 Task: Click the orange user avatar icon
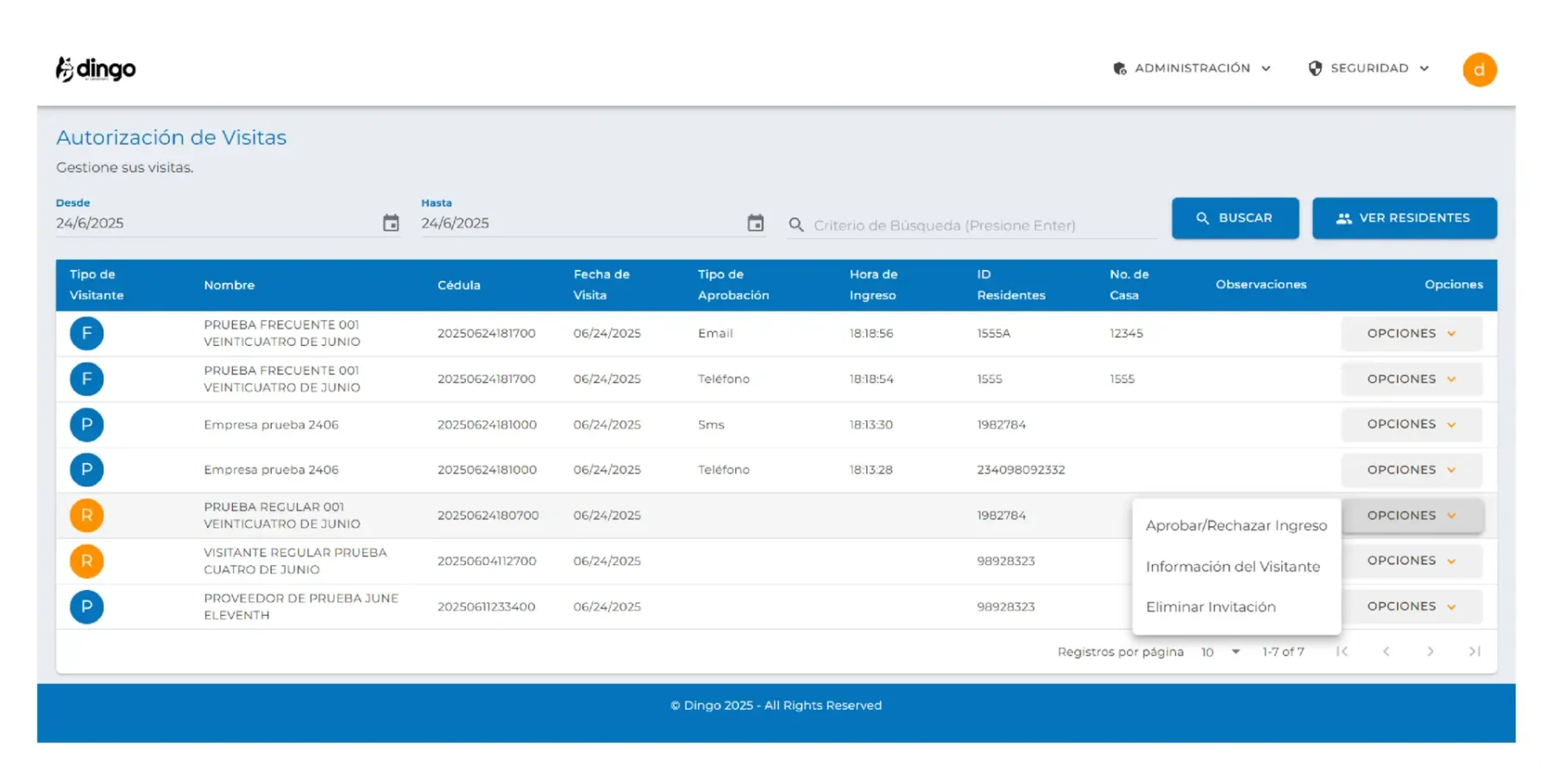click(1479, 70)
